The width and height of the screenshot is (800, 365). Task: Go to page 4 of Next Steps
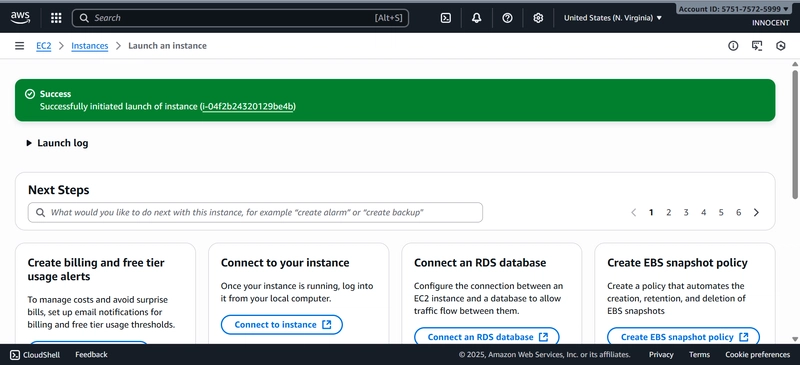coord(704,212)
